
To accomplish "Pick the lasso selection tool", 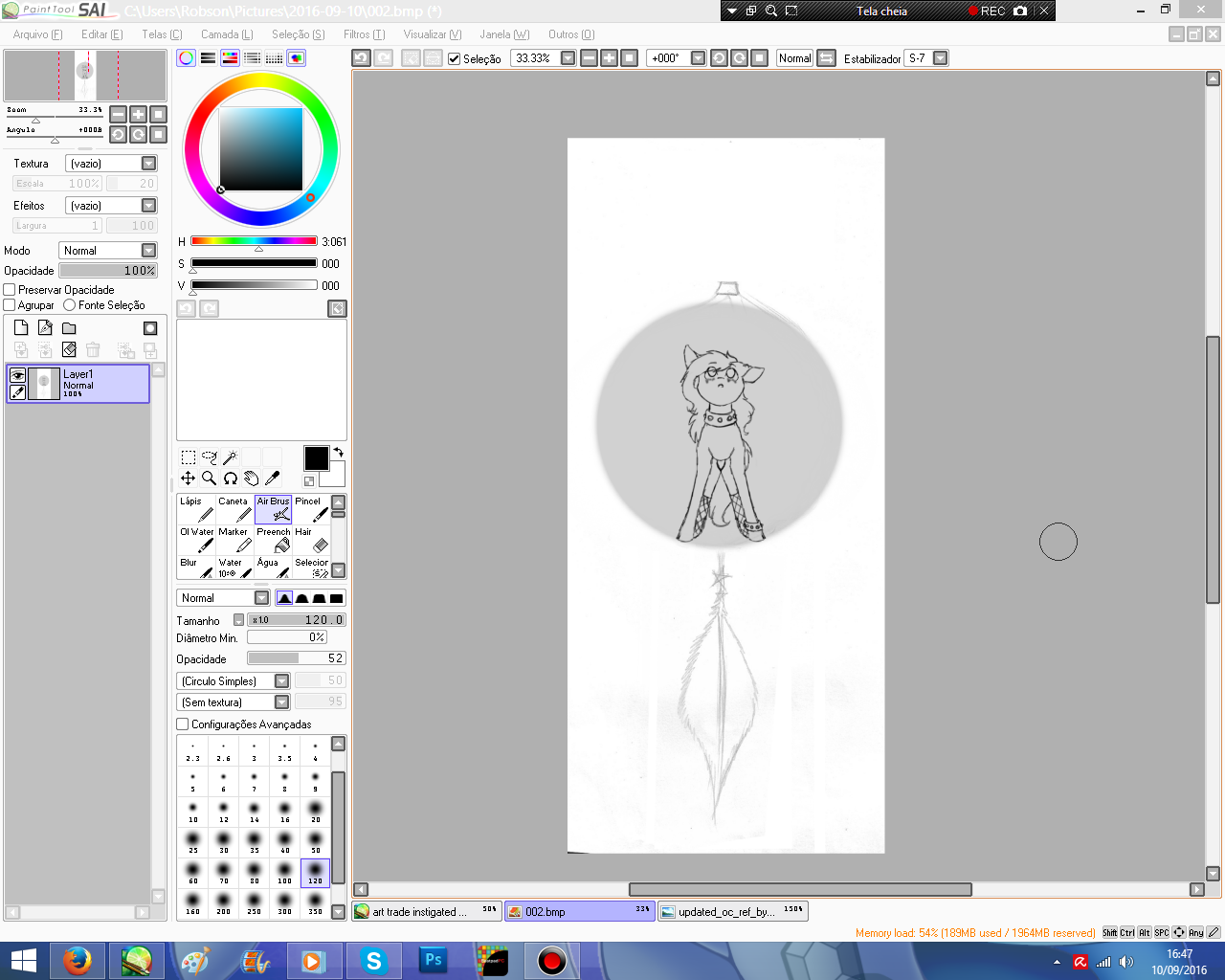I will tap(210, 457).
